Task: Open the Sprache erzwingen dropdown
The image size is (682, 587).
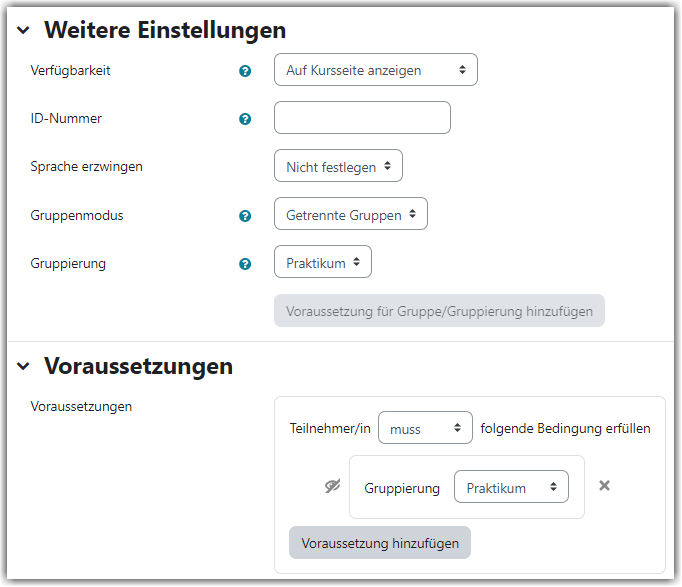Action: [x=338, y=166]
